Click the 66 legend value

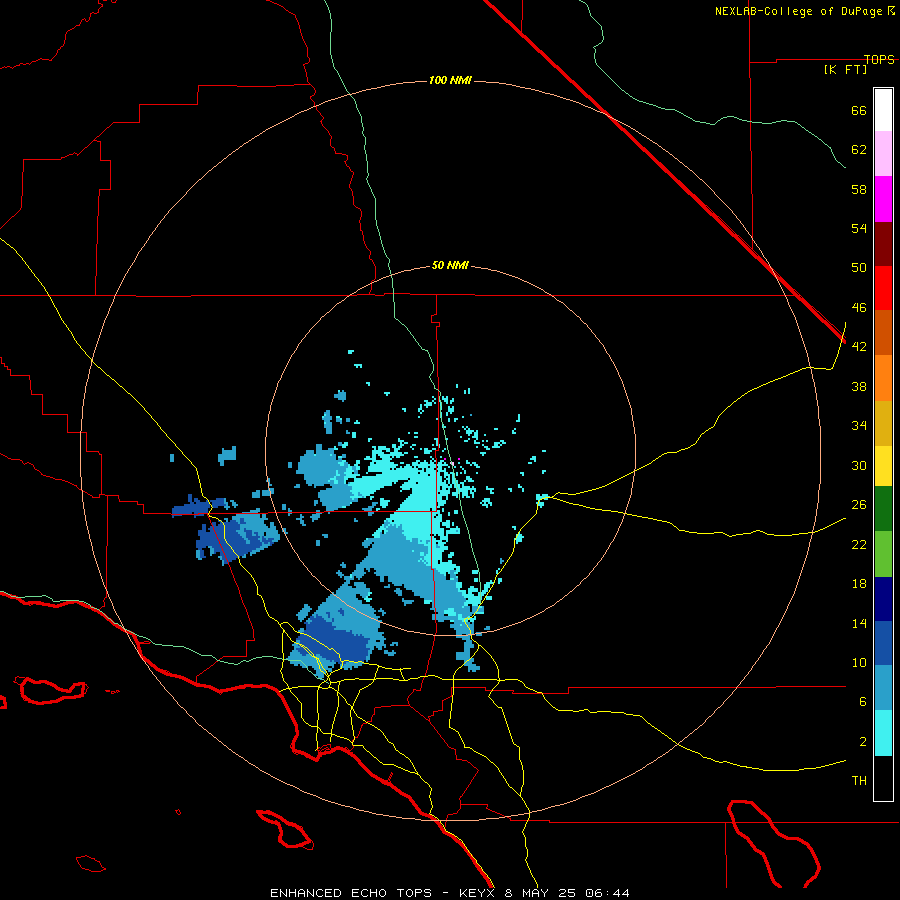(x=859, y=111)
